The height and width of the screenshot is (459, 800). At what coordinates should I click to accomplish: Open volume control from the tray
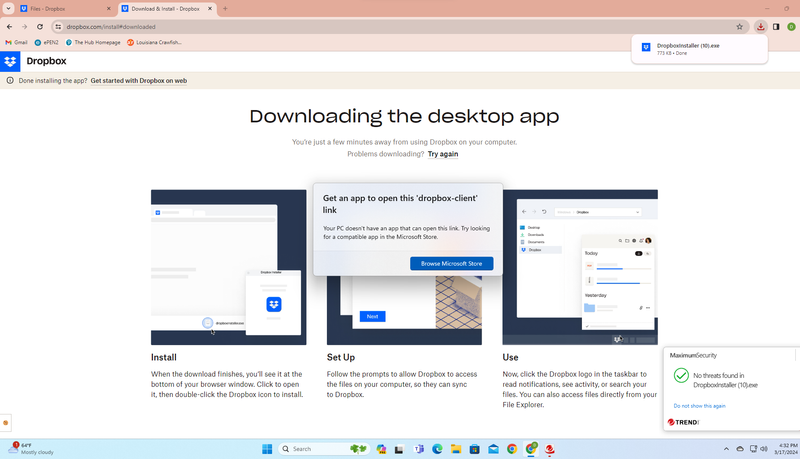pos(764,449)
